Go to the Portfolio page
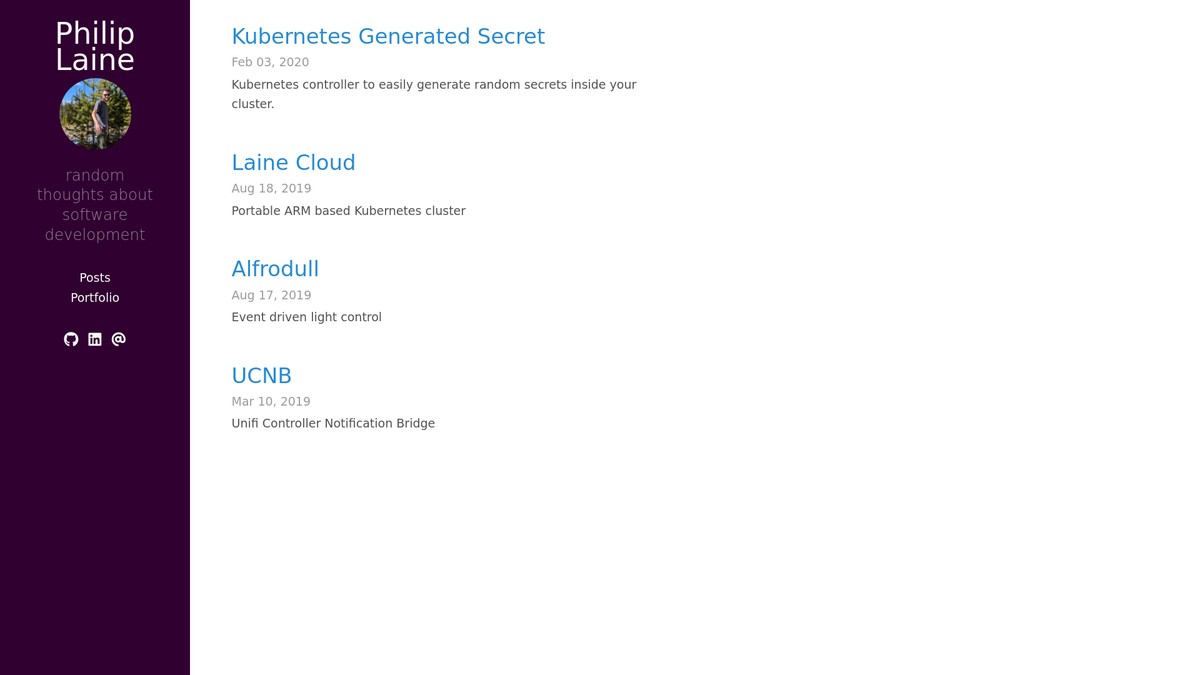Screen dimensions: 1200x675 click(x=95, y=298)
